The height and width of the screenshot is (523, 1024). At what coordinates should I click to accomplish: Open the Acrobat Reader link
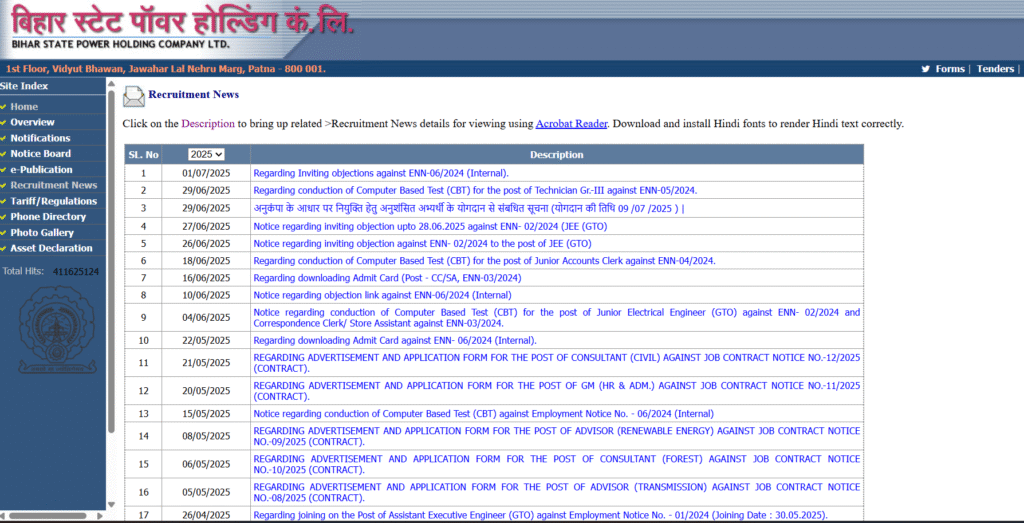pyautogui.click(x=571, y=123)
